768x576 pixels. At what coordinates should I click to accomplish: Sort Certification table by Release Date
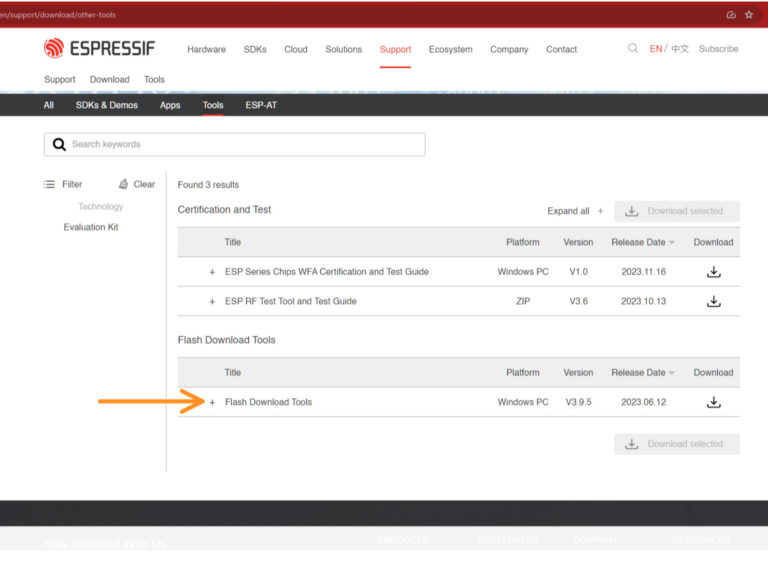[643, 242]
